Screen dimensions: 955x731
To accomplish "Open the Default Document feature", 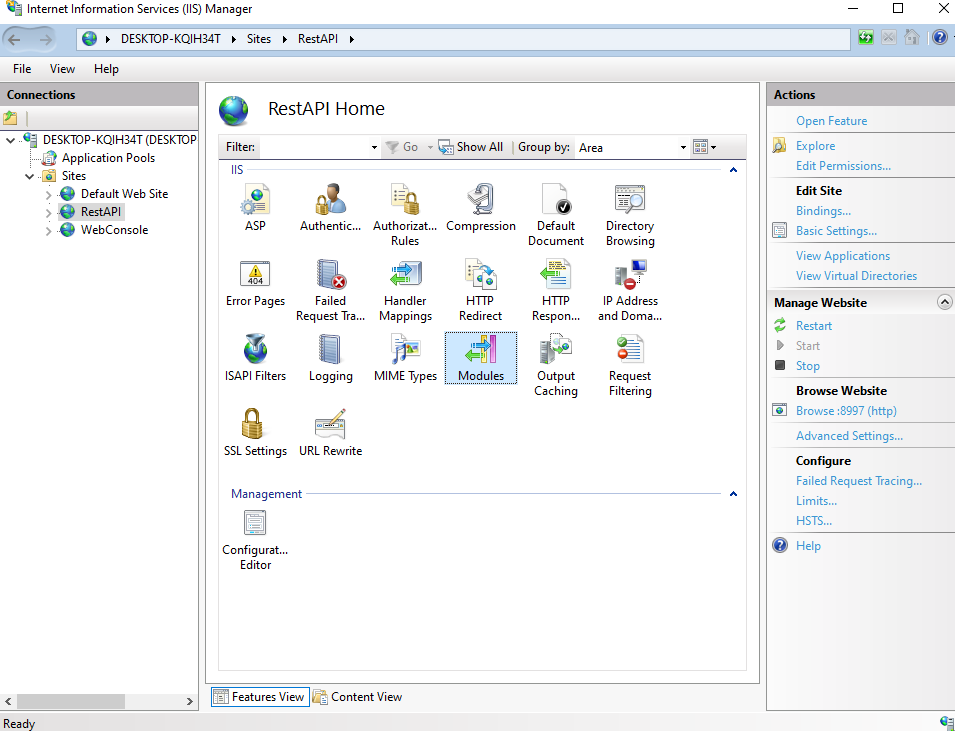I will pyautogui.click(x=555, y=215).
